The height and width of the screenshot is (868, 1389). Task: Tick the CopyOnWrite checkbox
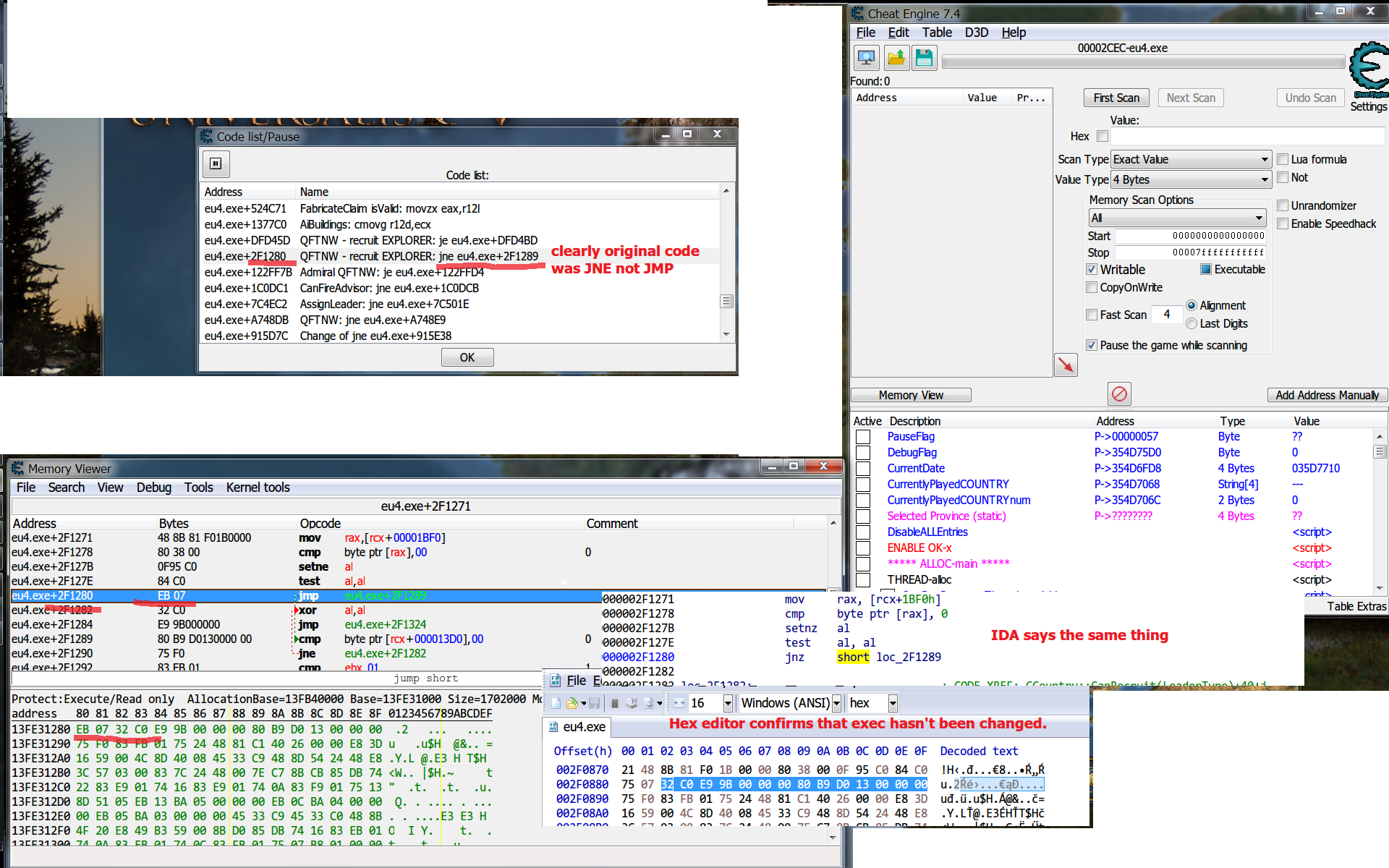point(1092,287)
